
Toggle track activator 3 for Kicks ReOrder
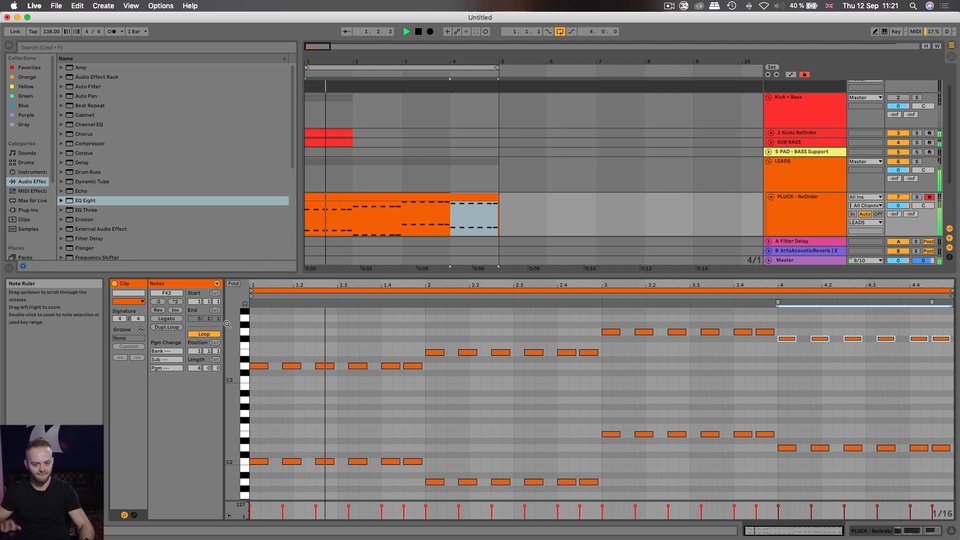point(898,133)
